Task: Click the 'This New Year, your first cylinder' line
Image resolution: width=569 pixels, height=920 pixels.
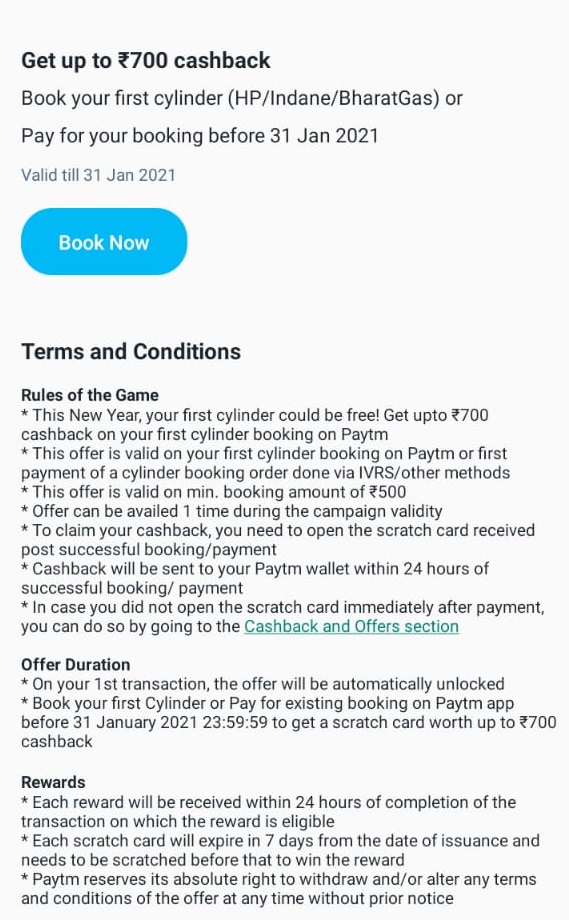Action: 255,415
